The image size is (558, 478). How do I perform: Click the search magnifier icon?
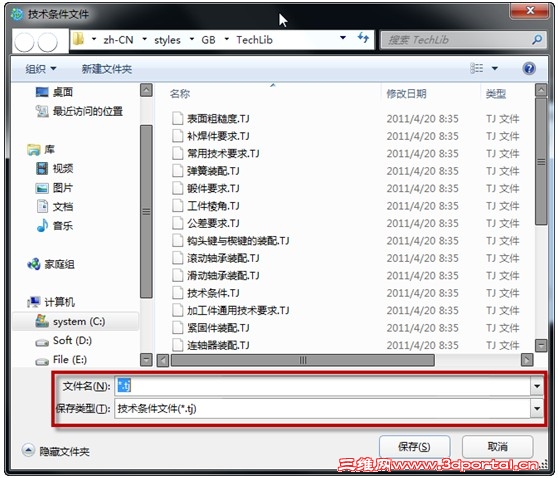pyautogui.click(x=537, y=40)
